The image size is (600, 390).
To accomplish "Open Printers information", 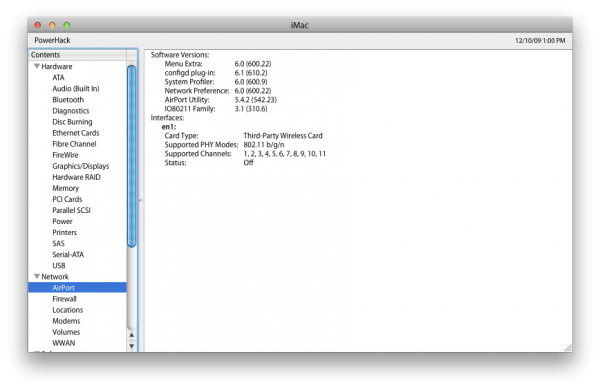I will point(64,233).
